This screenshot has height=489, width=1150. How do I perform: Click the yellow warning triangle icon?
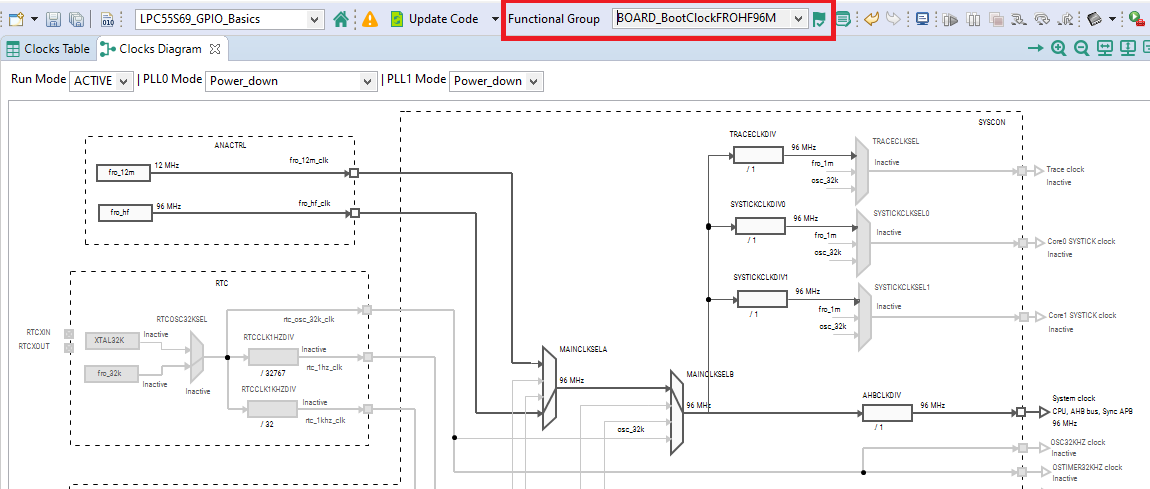tap(370, 19)
